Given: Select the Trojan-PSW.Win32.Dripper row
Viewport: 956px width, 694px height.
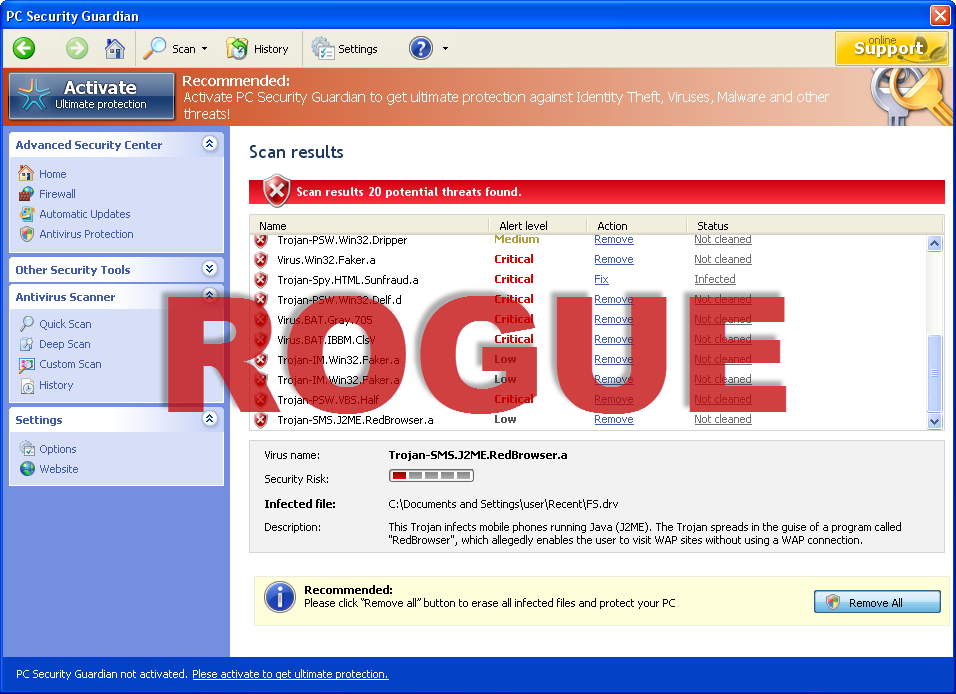Looking at the screenshot, I should [x=342, y=240].
